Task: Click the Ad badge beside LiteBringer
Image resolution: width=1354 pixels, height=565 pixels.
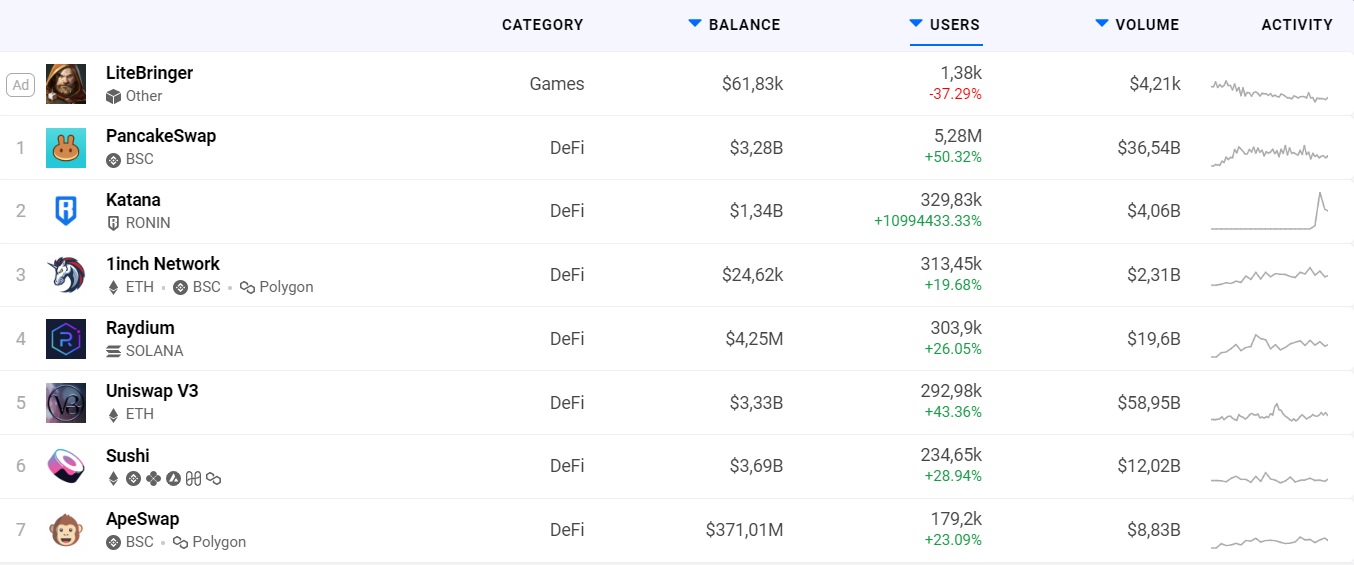Action: point(20,85)
